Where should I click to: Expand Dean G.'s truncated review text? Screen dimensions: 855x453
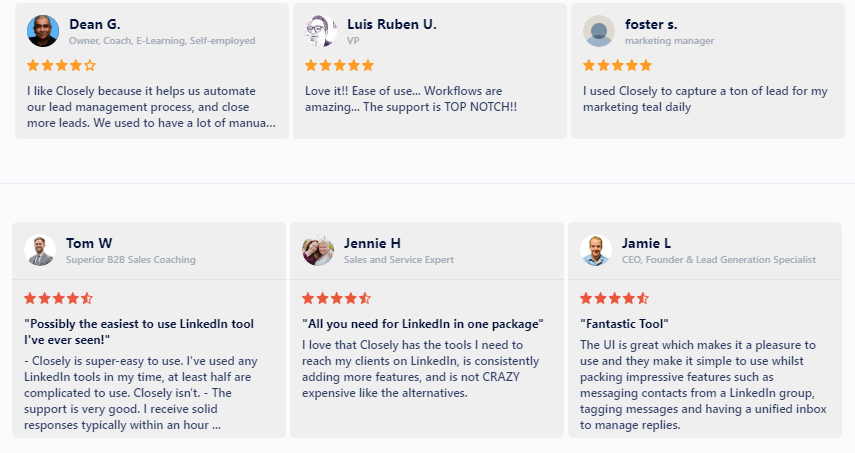[x=152, y=107]
